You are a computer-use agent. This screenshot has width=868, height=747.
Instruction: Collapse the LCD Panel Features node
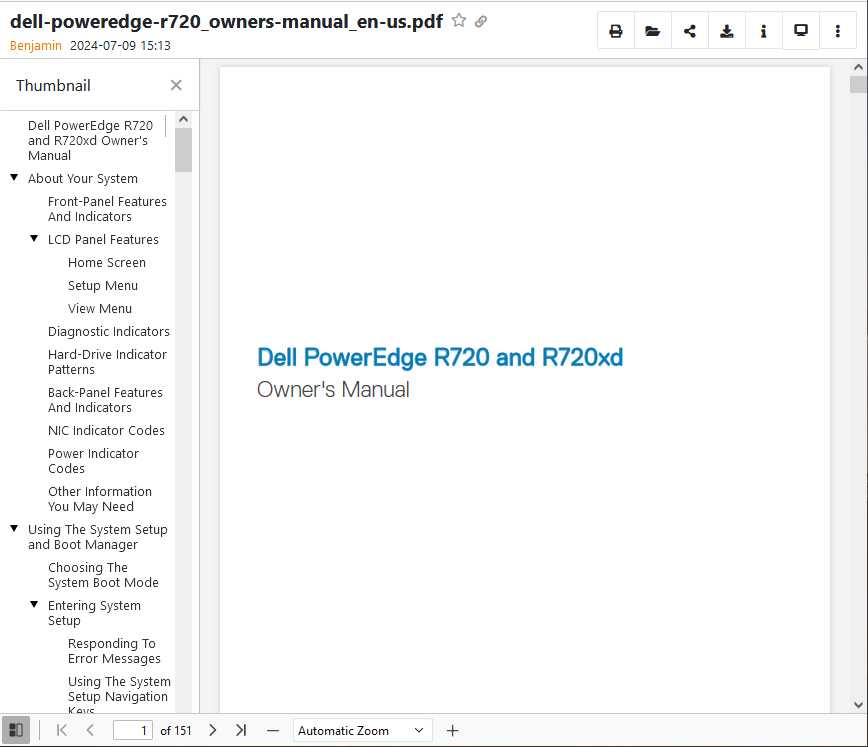(x=34, y=239)
